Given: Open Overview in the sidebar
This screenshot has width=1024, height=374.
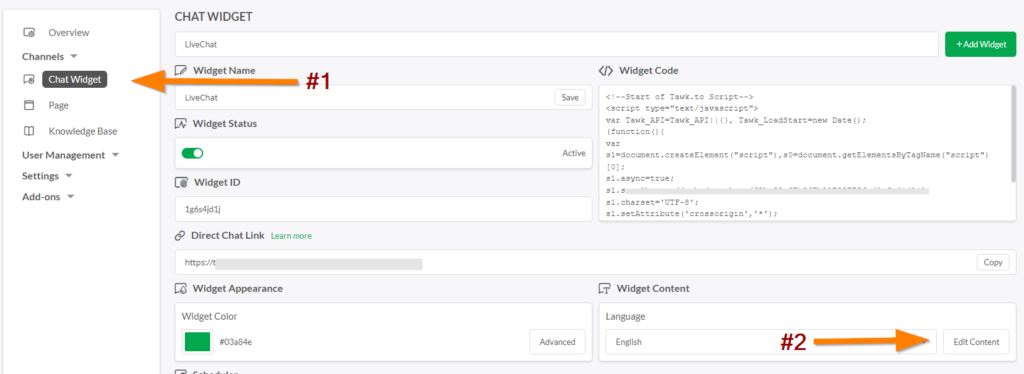Looking at the screenshot, I should coord(69,33).
